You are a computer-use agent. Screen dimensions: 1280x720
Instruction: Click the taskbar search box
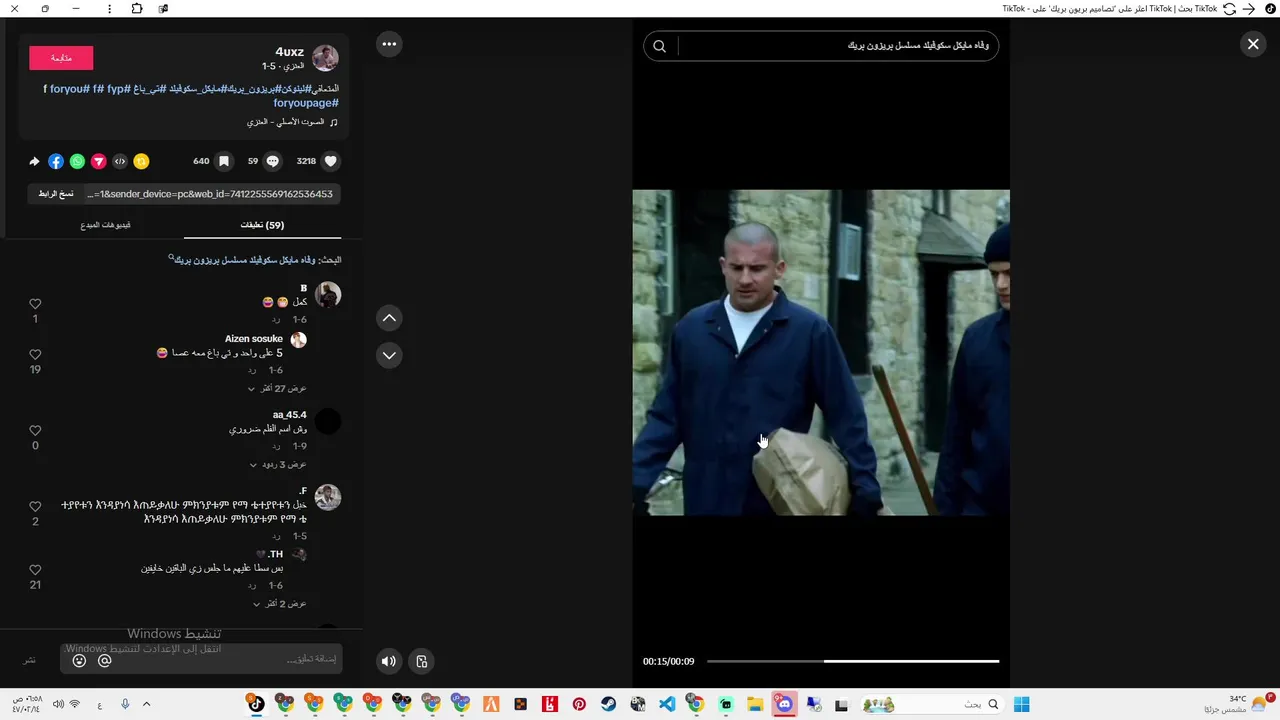pos(932,705)
